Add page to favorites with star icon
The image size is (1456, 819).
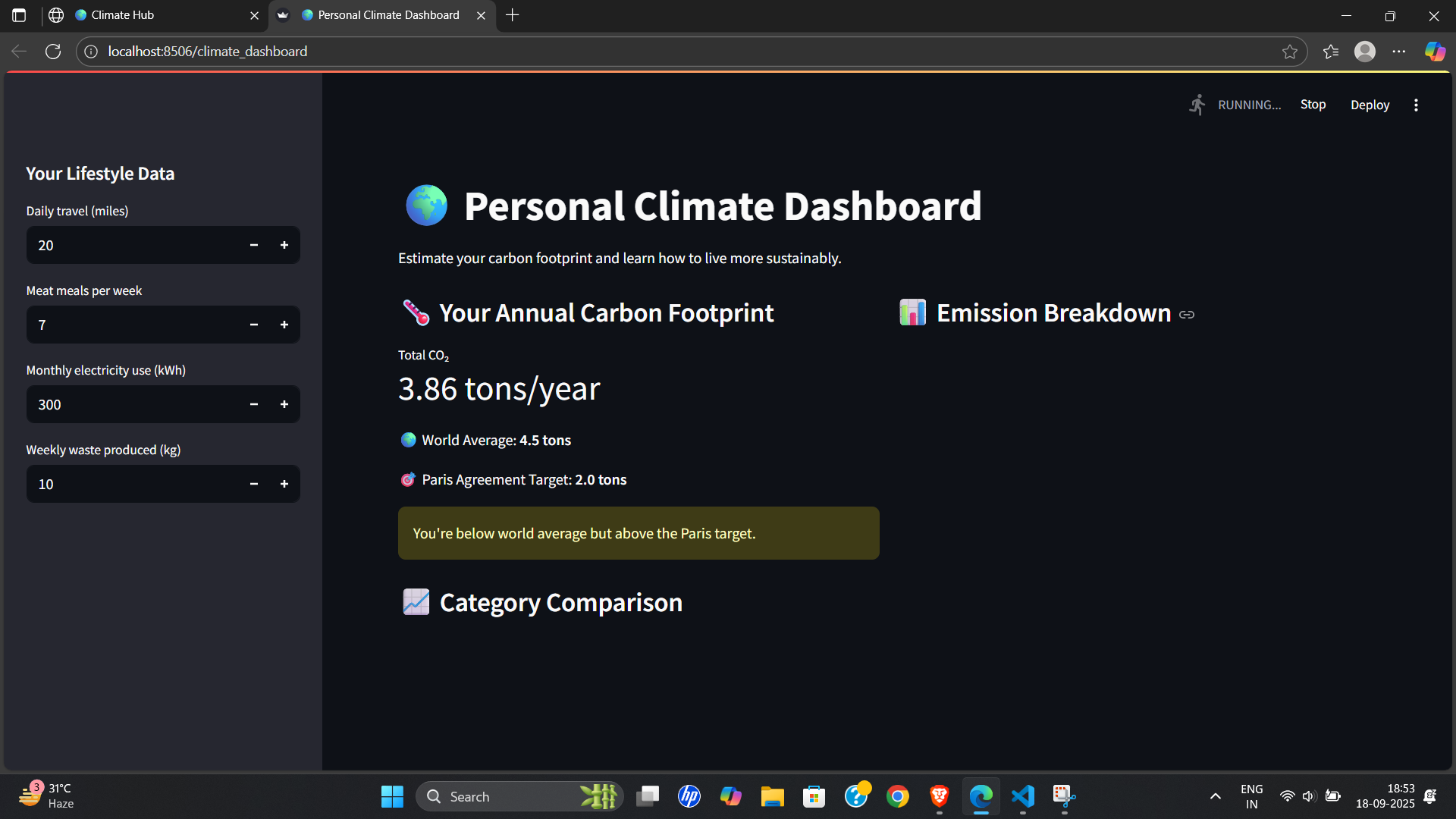pos(1290,52)
